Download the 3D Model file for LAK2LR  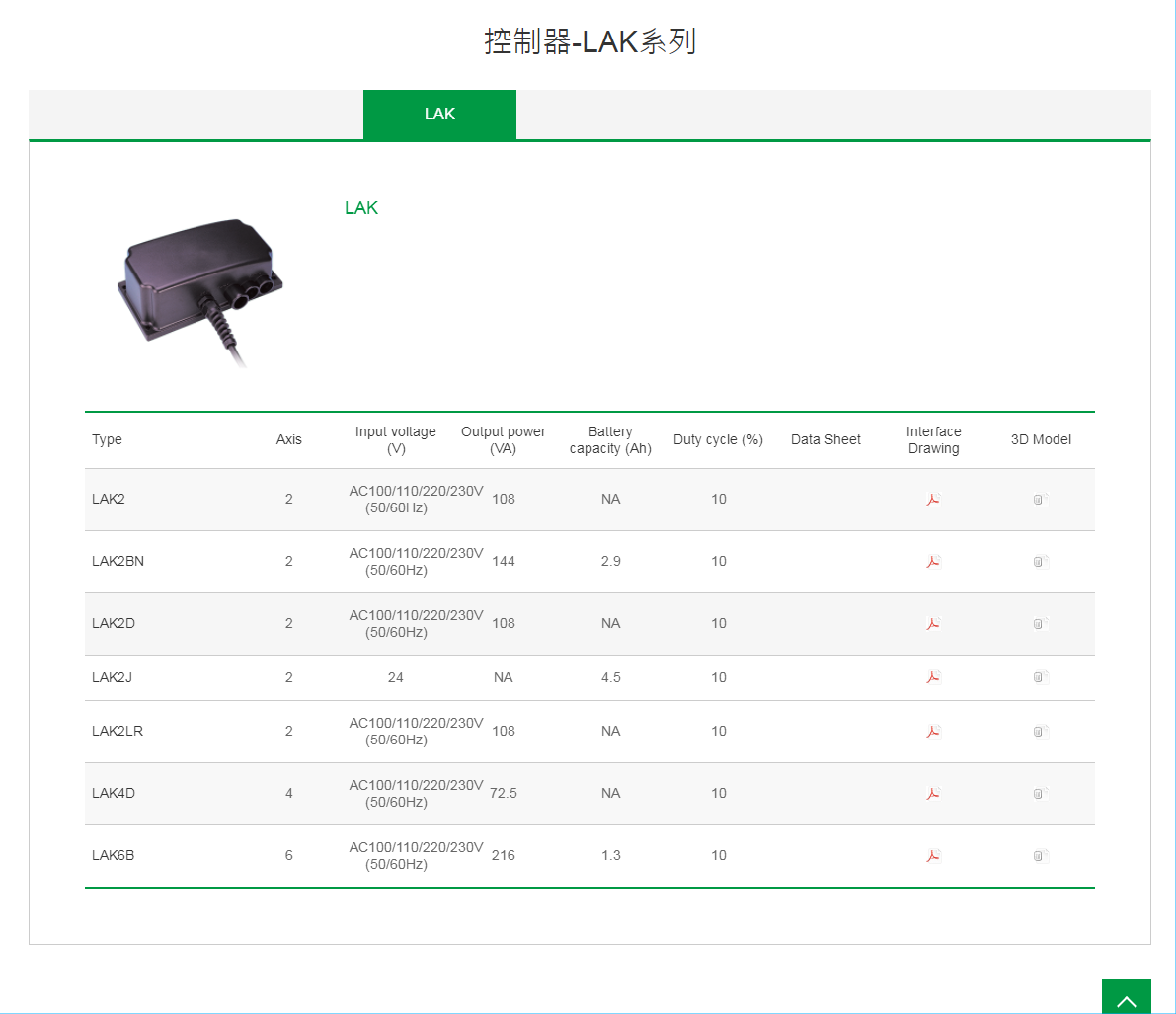pos(1039,732)
